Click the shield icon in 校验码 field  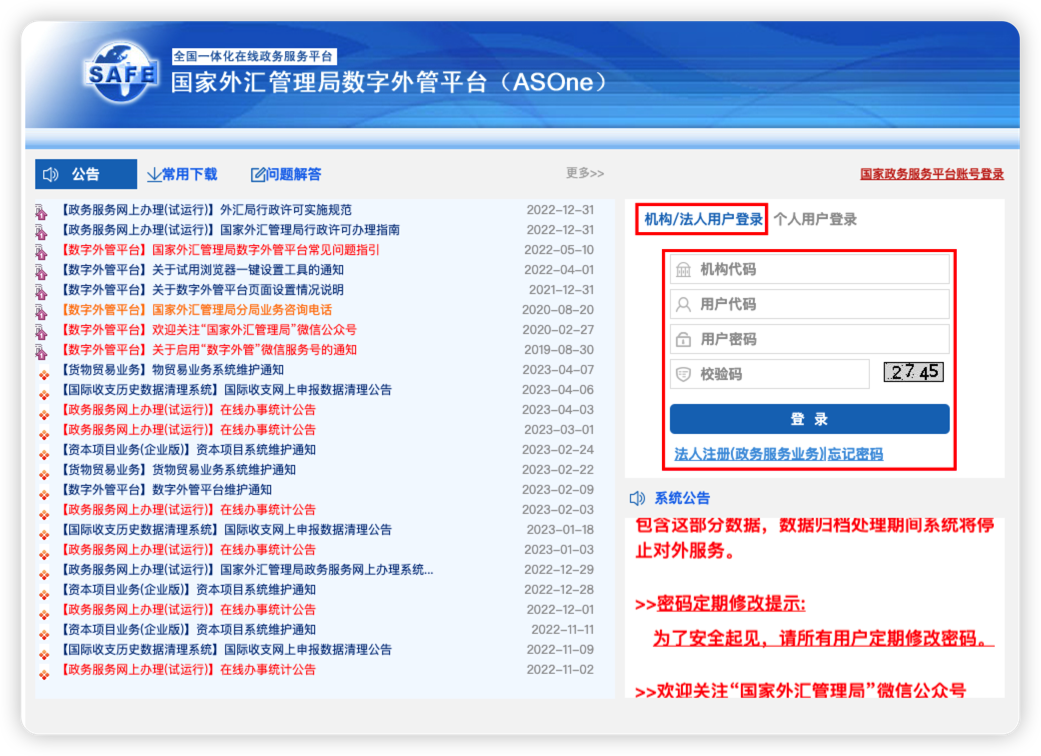[684, 375]
